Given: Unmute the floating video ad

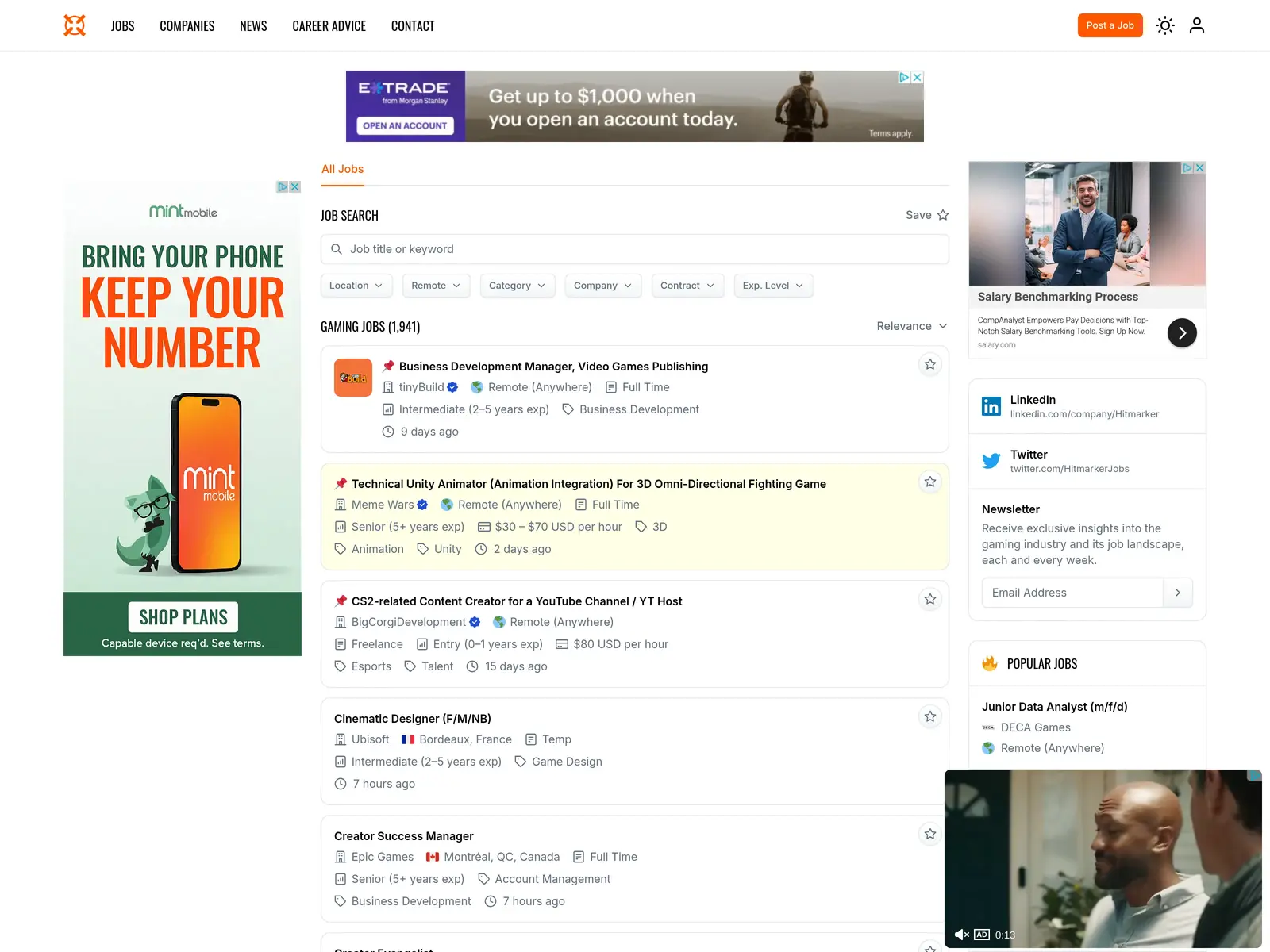Looking at the screenshot, I should pyautogui.click(x=961, y=935).
